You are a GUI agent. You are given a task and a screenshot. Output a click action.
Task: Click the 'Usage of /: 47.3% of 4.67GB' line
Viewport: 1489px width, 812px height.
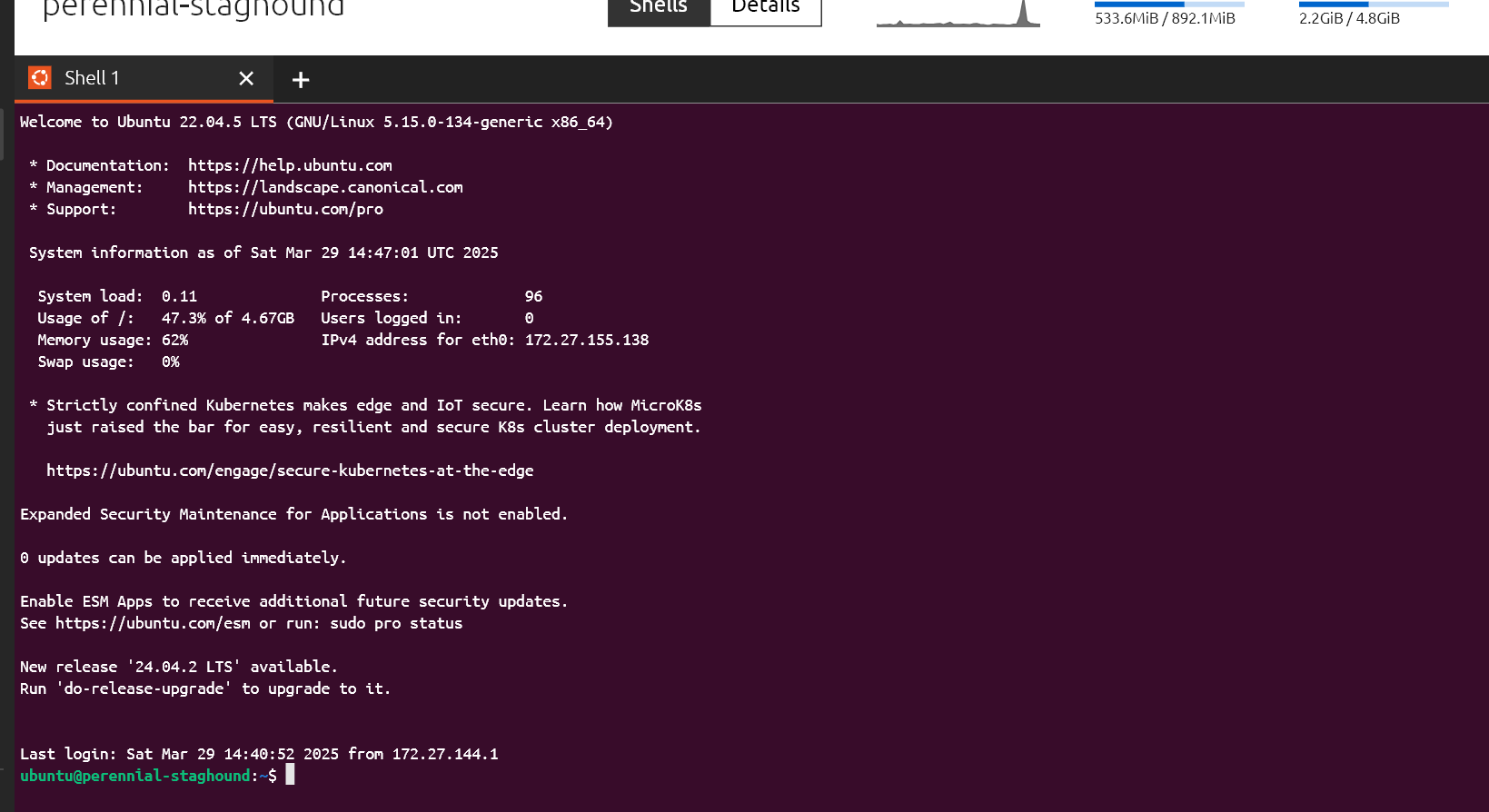[166, 318]
